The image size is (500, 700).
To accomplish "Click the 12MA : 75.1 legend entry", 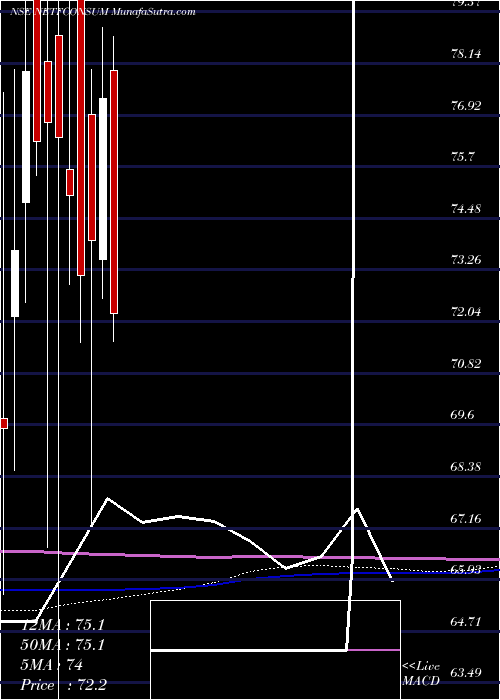I will click(63, 625).
